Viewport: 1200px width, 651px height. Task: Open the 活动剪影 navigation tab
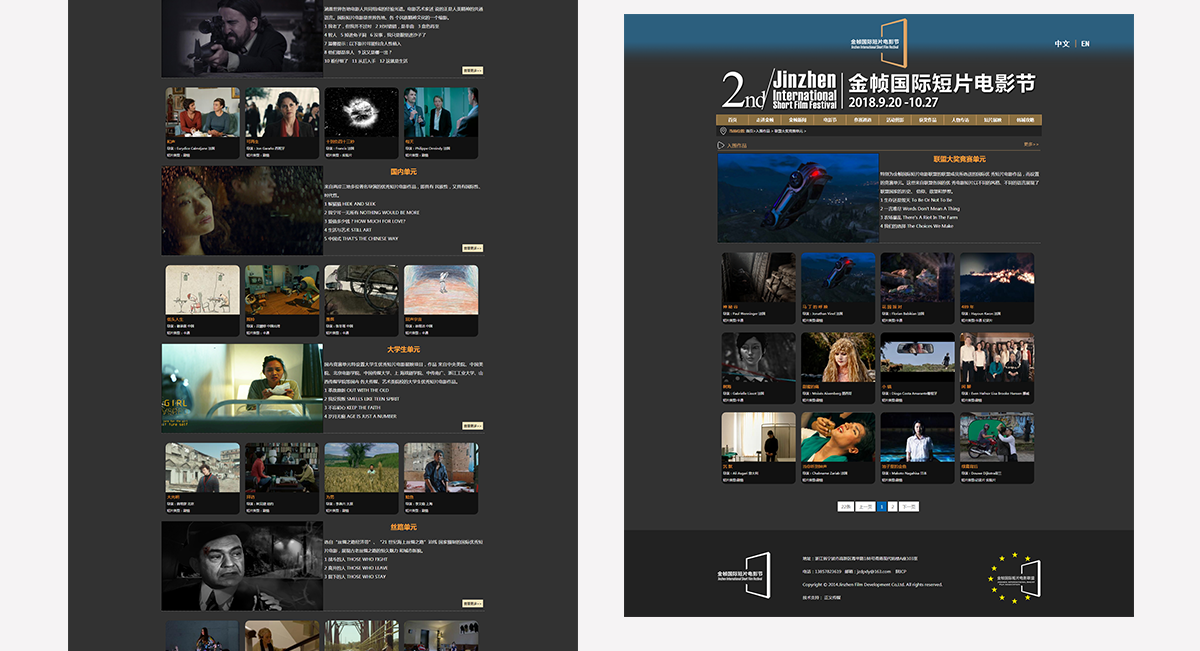[895, 120]
